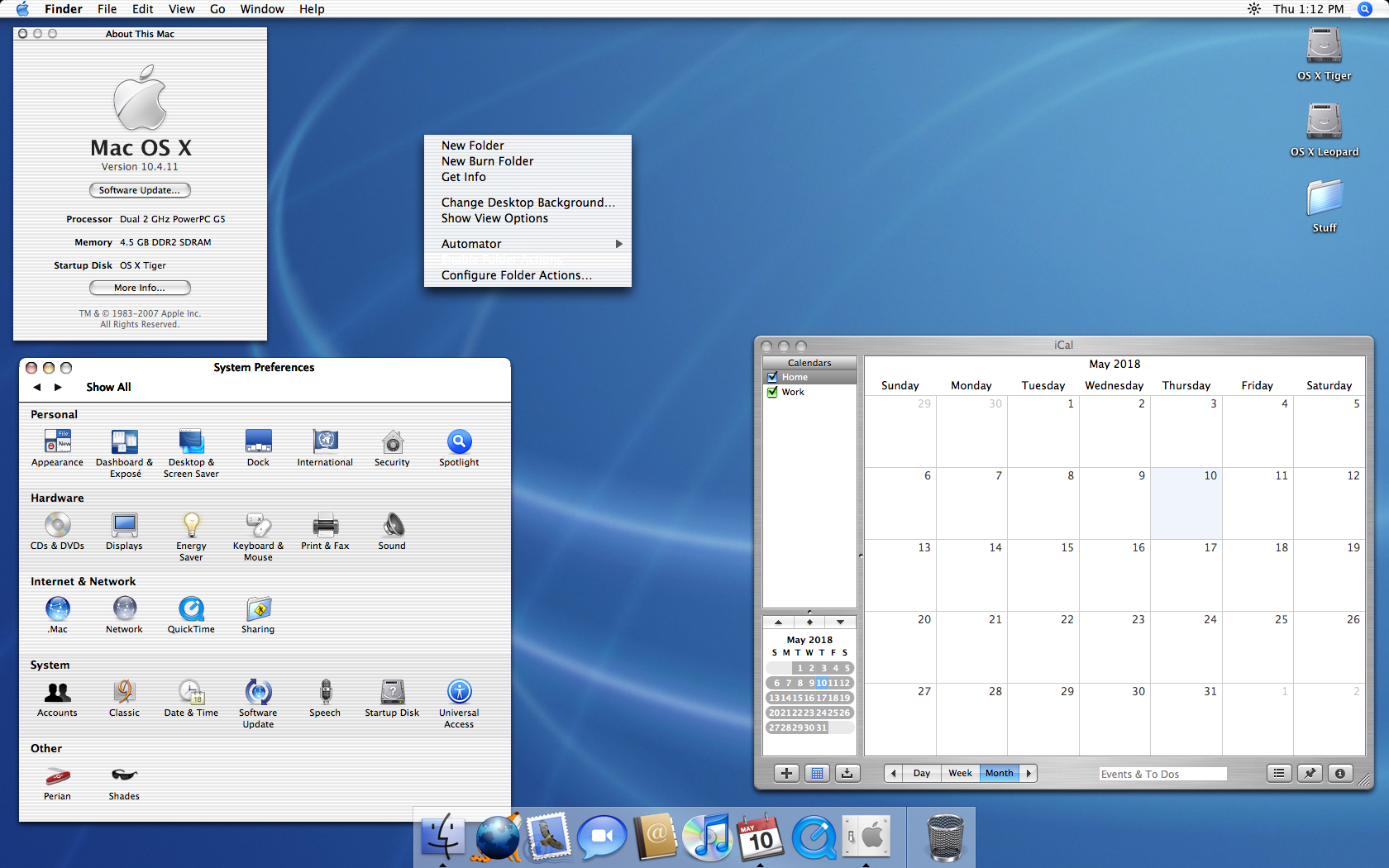Select the Stuff folder on the desktop
The width and height of the screenshot is (1389, 868).
click(1325, 206)
